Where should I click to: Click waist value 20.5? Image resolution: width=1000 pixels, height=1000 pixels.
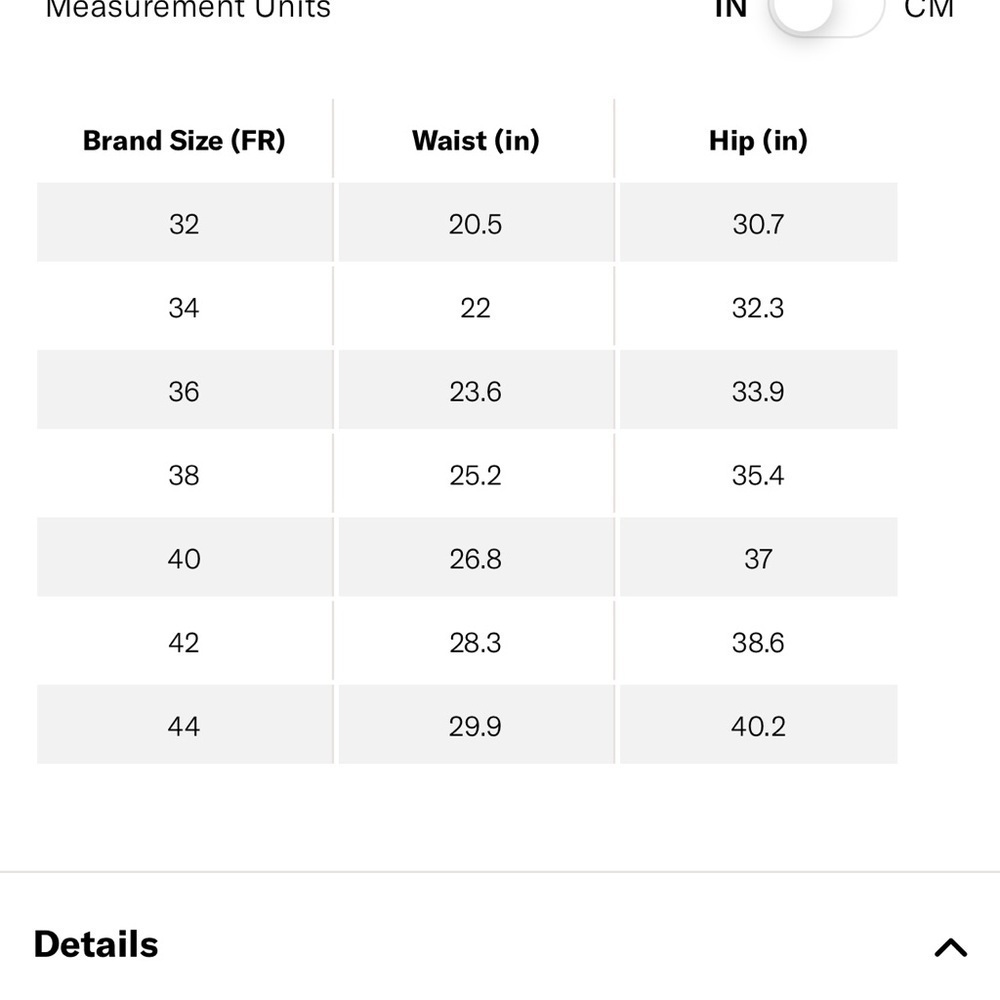point(476,223)
